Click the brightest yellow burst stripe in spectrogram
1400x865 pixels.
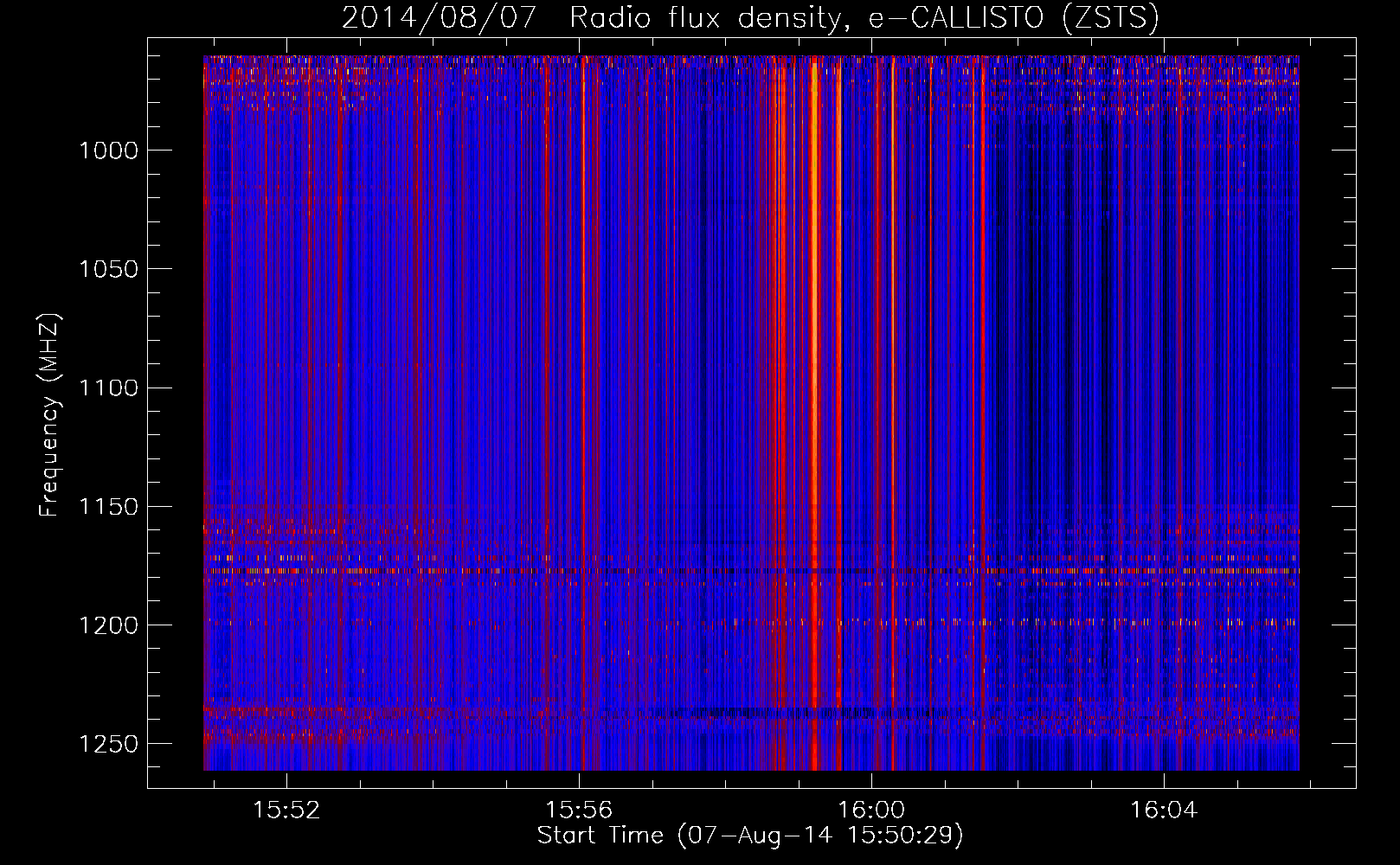(814, 413)
